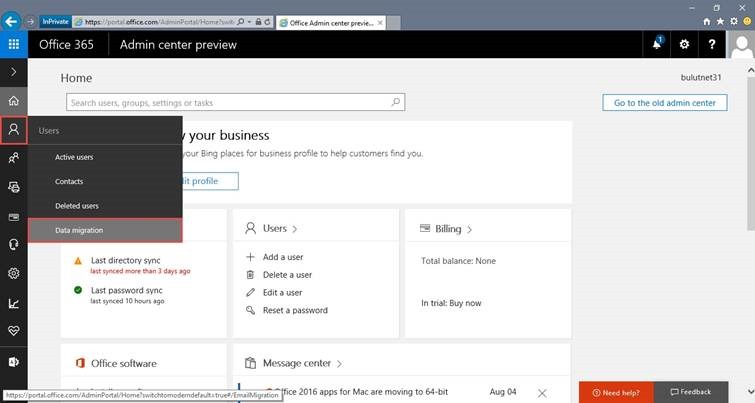Click the browser smiley feedback icon

[x=747, y=22]
